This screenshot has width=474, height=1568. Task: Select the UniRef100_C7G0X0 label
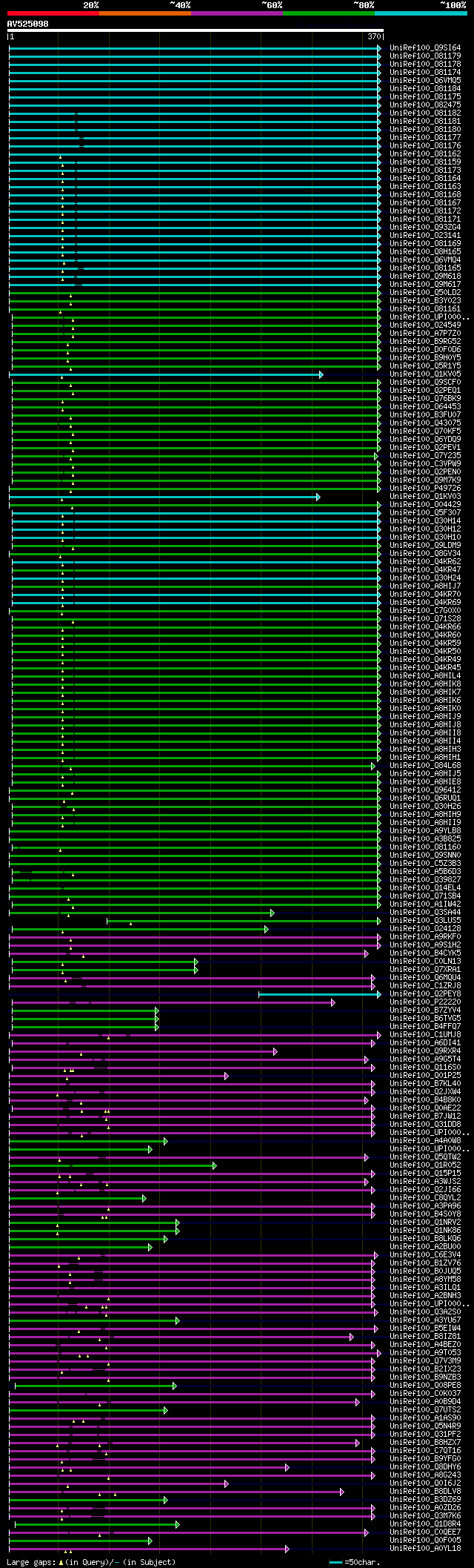[425, 611]
